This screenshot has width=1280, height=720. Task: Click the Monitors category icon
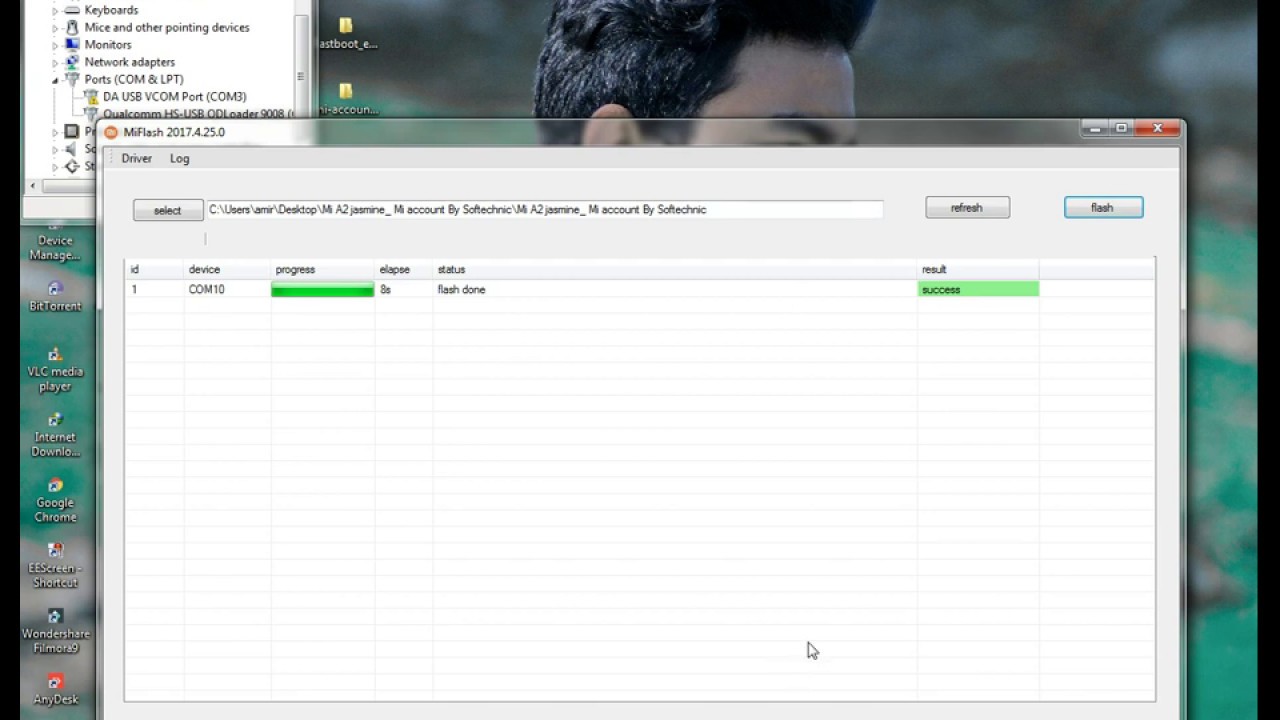tap(72, 45)
